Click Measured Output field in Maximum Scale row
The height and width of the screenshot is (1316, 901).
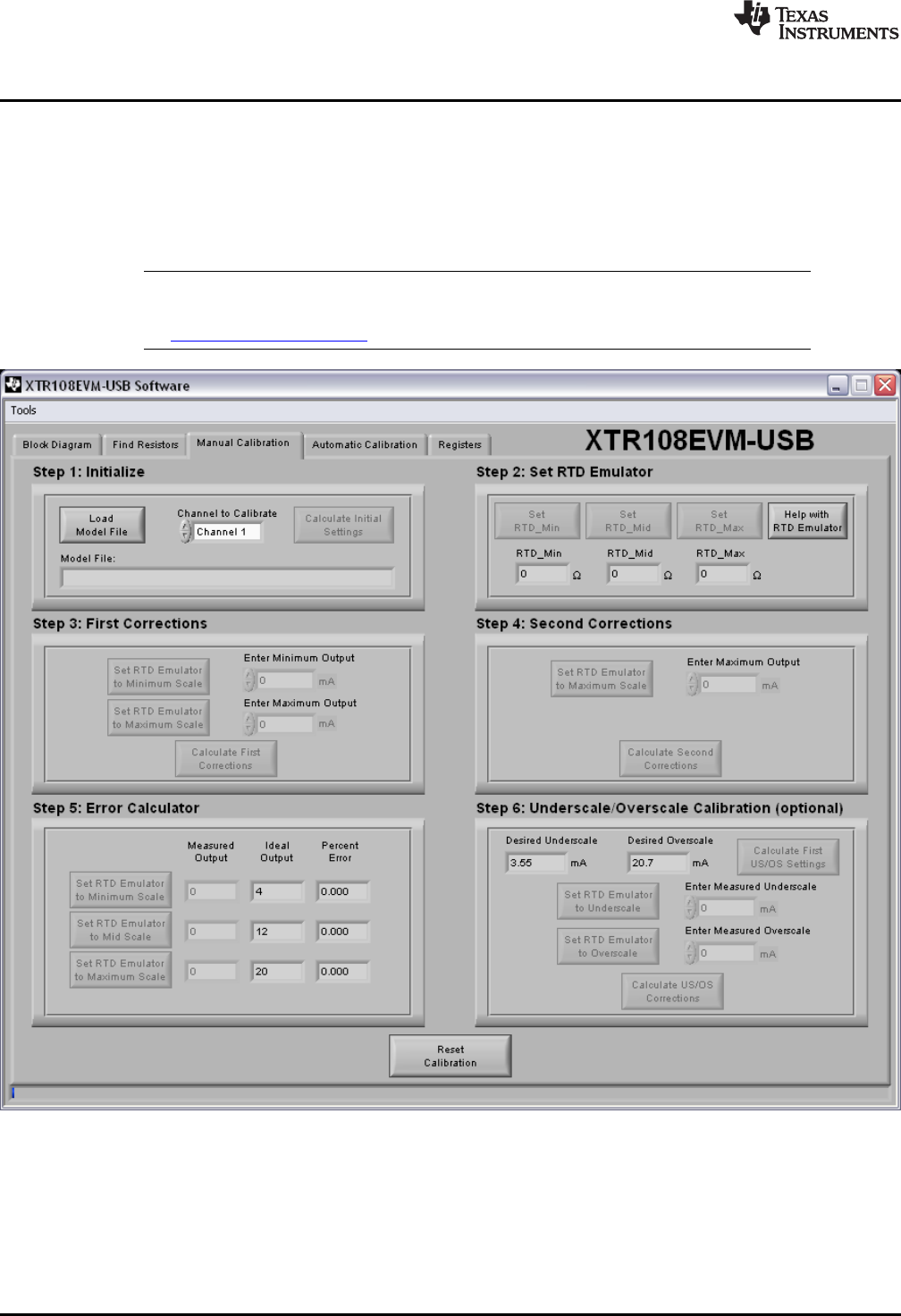212,972
